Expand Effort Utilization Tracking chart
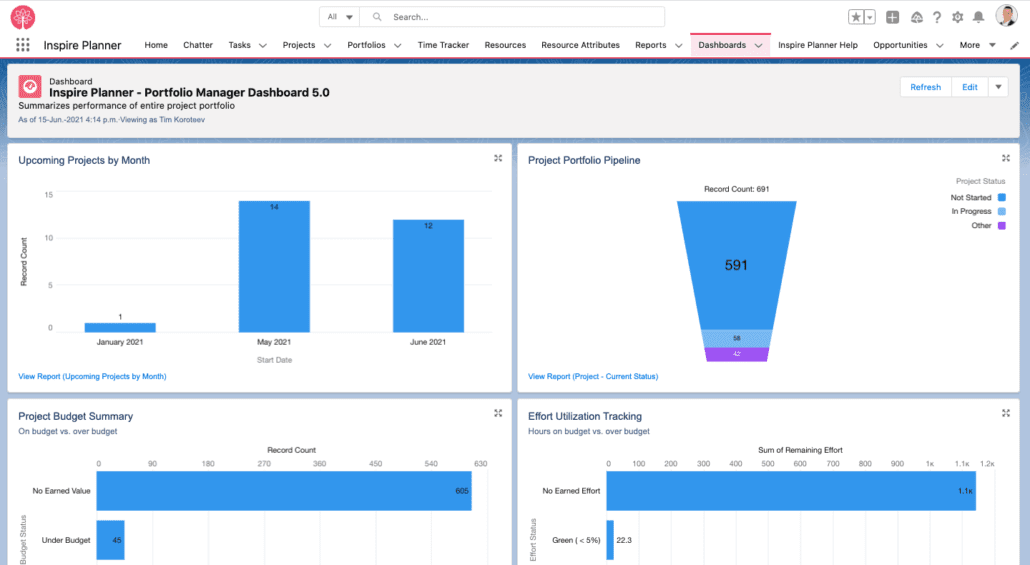Image resolution: width=1030 pixels, height=565 pixels. tap(1006, 413)
